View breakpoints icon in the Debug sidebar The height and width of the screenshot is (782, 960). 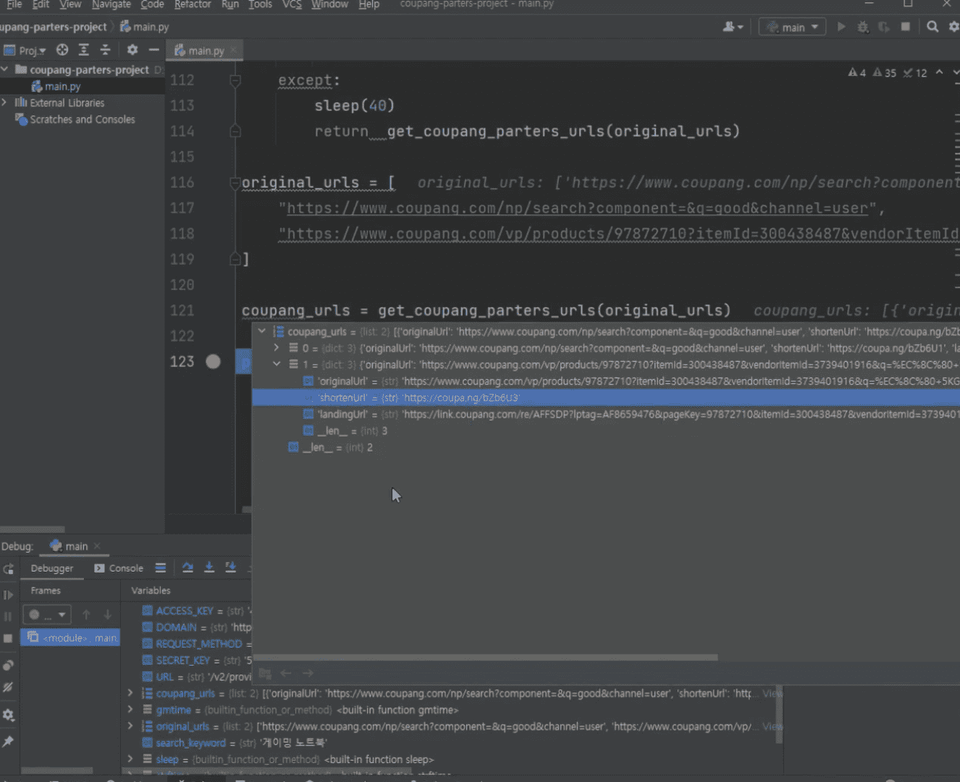8,665
